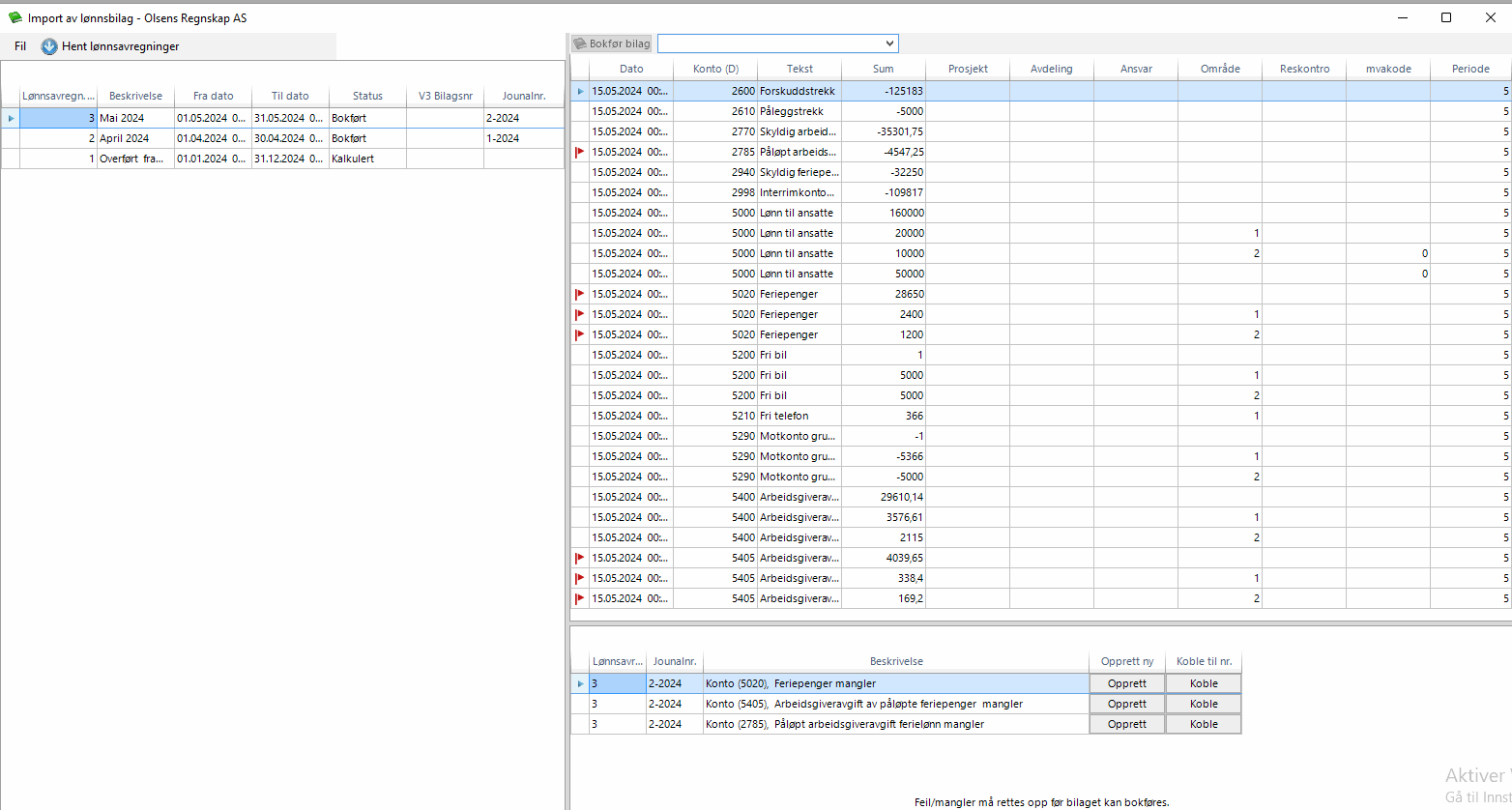Image resolution: width=1512 pixels, height=810 pixels.
Task: Click row indicator arrow for Forskuddstrekk row
Action: click(580, 91)
